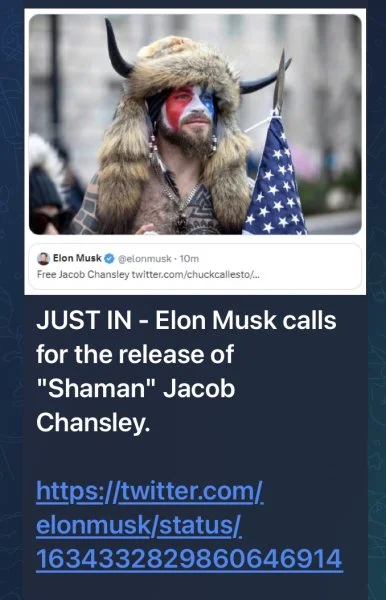The width and height of the screenshot is (386, 600).
Task: Click the 'elonmusk/status/' link line
Action: [x=138, y=525]
